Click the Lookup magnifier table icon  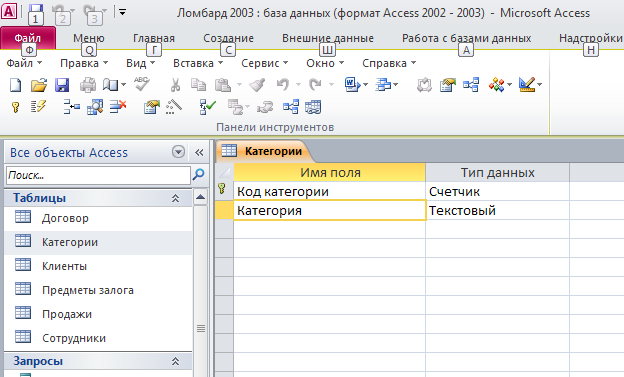pyautogui.click(x=95, y=107)
